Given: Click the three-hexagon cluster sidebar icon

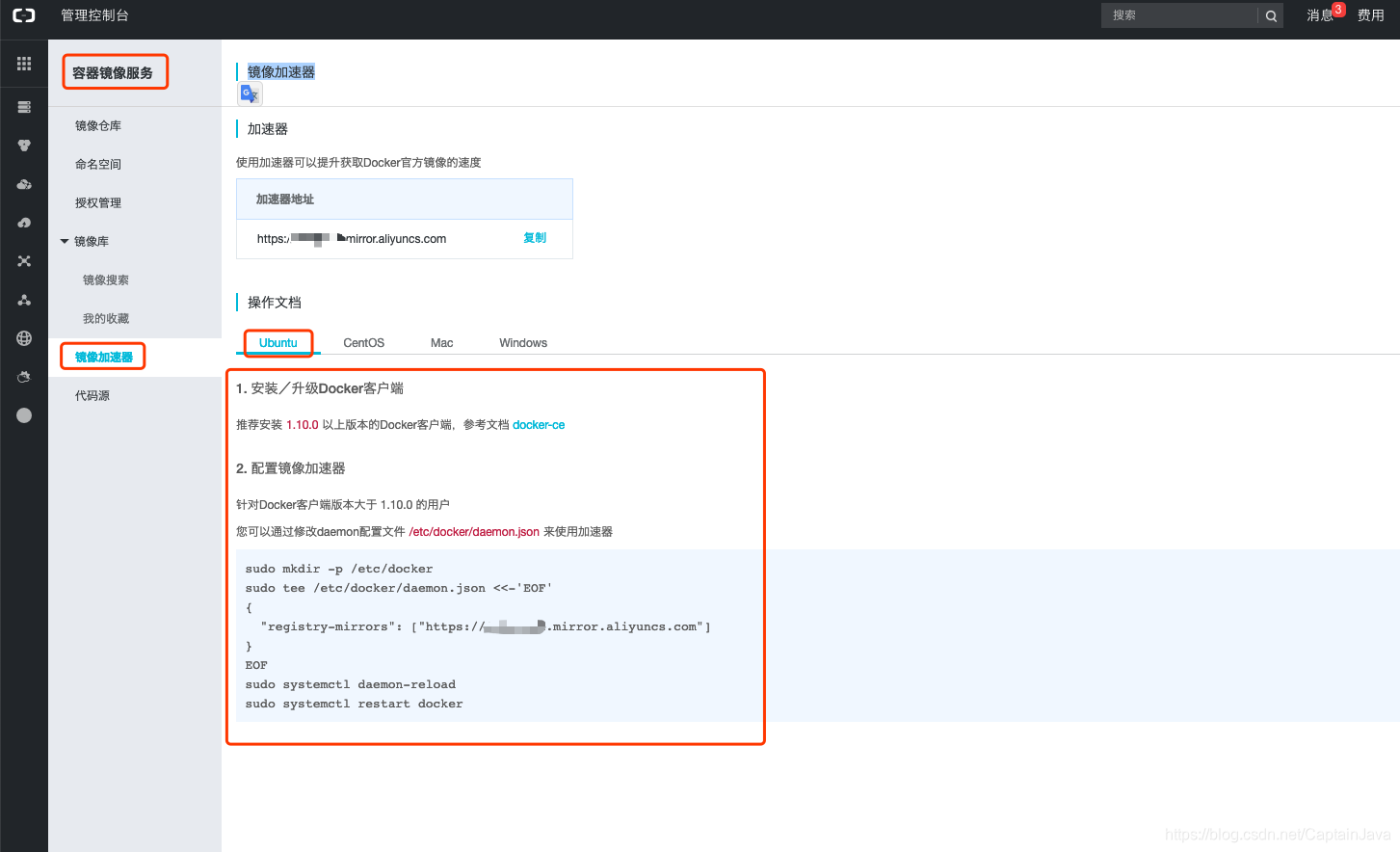Looking at the screenshot, I should coord(24,146).
